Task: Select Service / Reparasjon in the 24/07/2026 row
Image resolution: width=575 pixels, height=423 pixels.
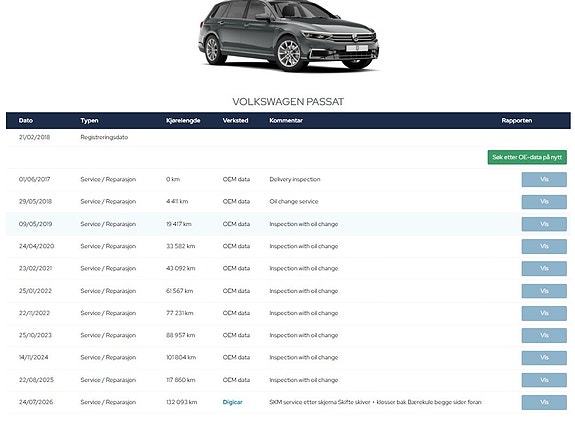Action: [108, 402]
